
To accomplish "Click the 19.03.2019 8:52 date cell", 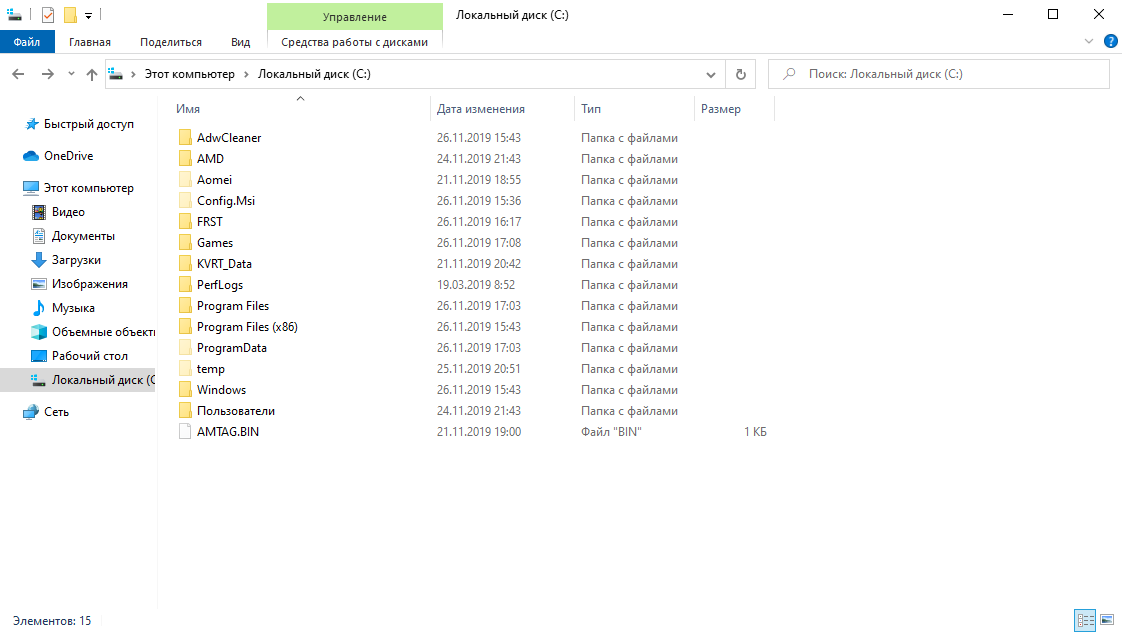I will (x=476, y=284).
